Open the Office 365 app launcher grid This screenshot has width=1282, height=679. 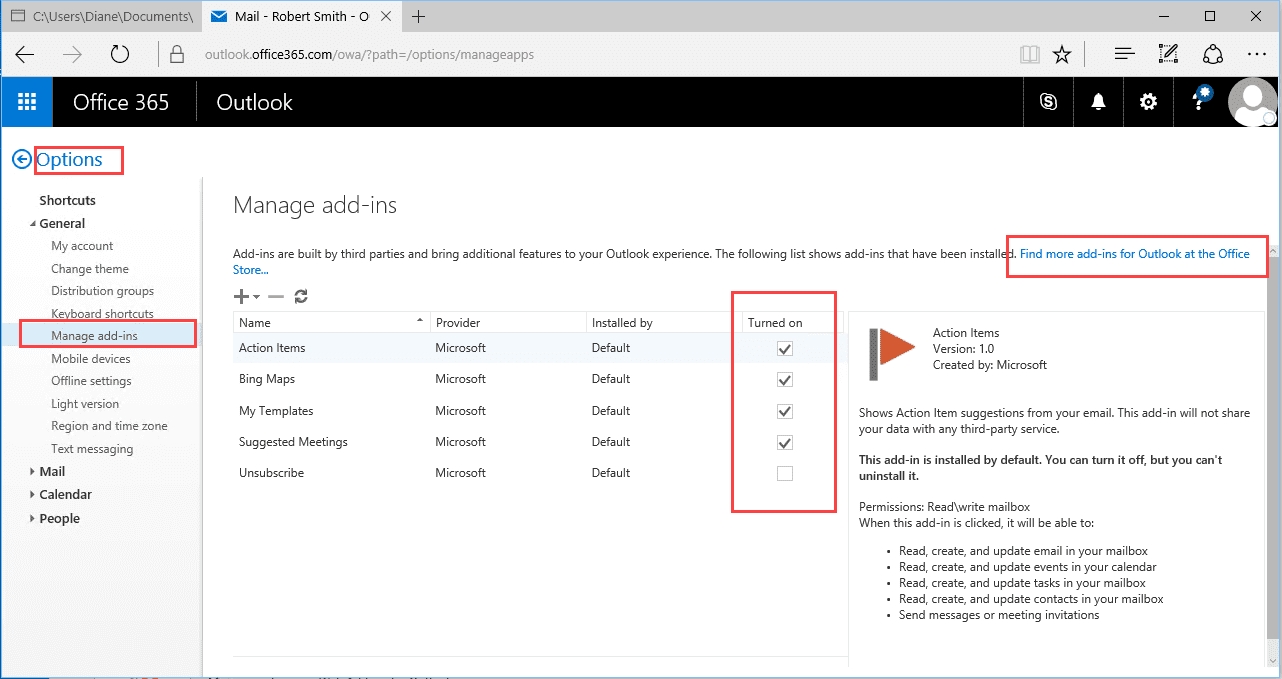(27, 102)
